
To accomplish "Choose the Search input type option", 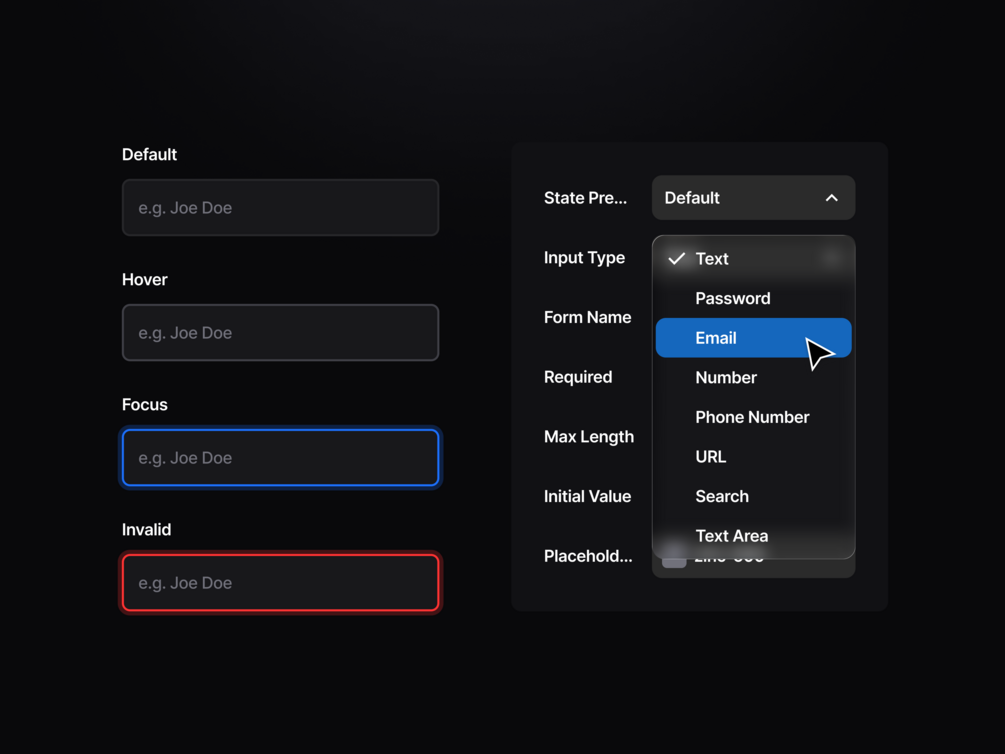I will [x=721, y=496].
